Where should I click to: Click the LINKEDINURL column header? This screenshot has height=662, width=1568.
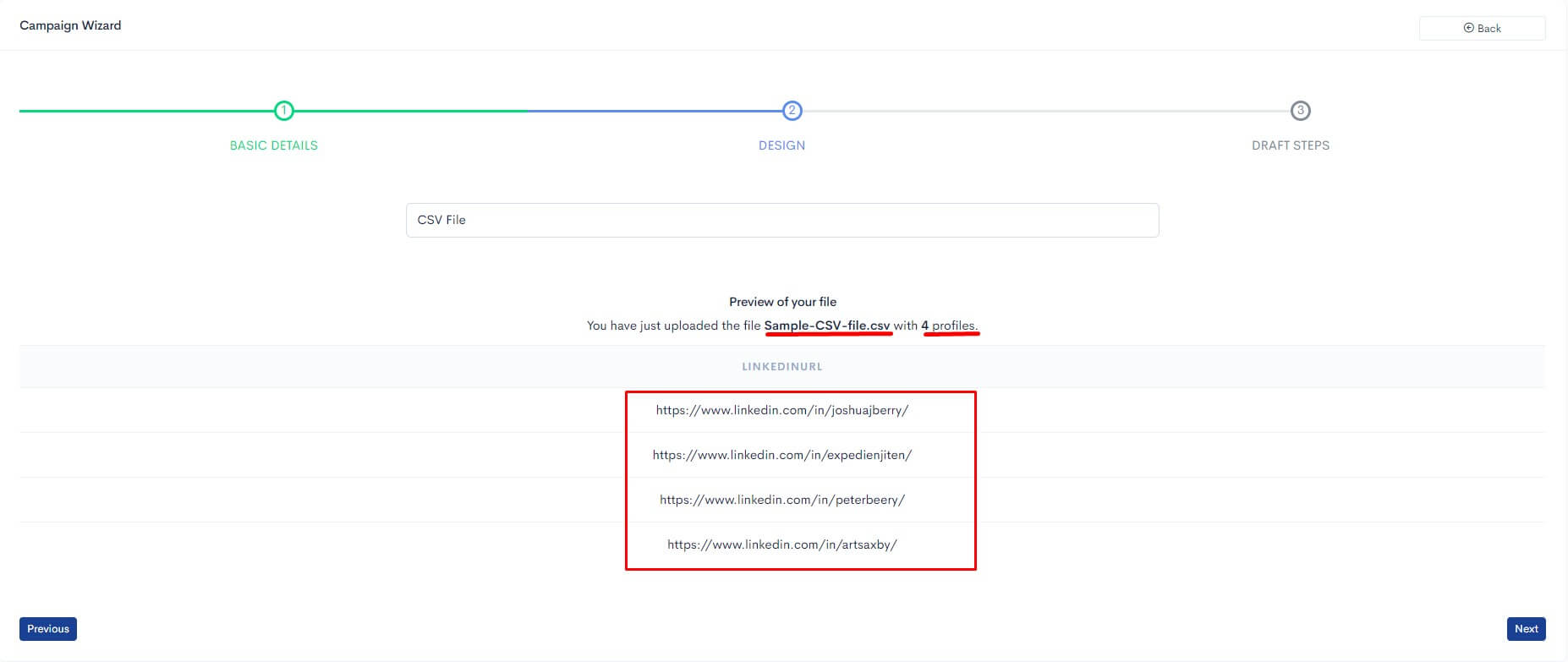(782, 367)
